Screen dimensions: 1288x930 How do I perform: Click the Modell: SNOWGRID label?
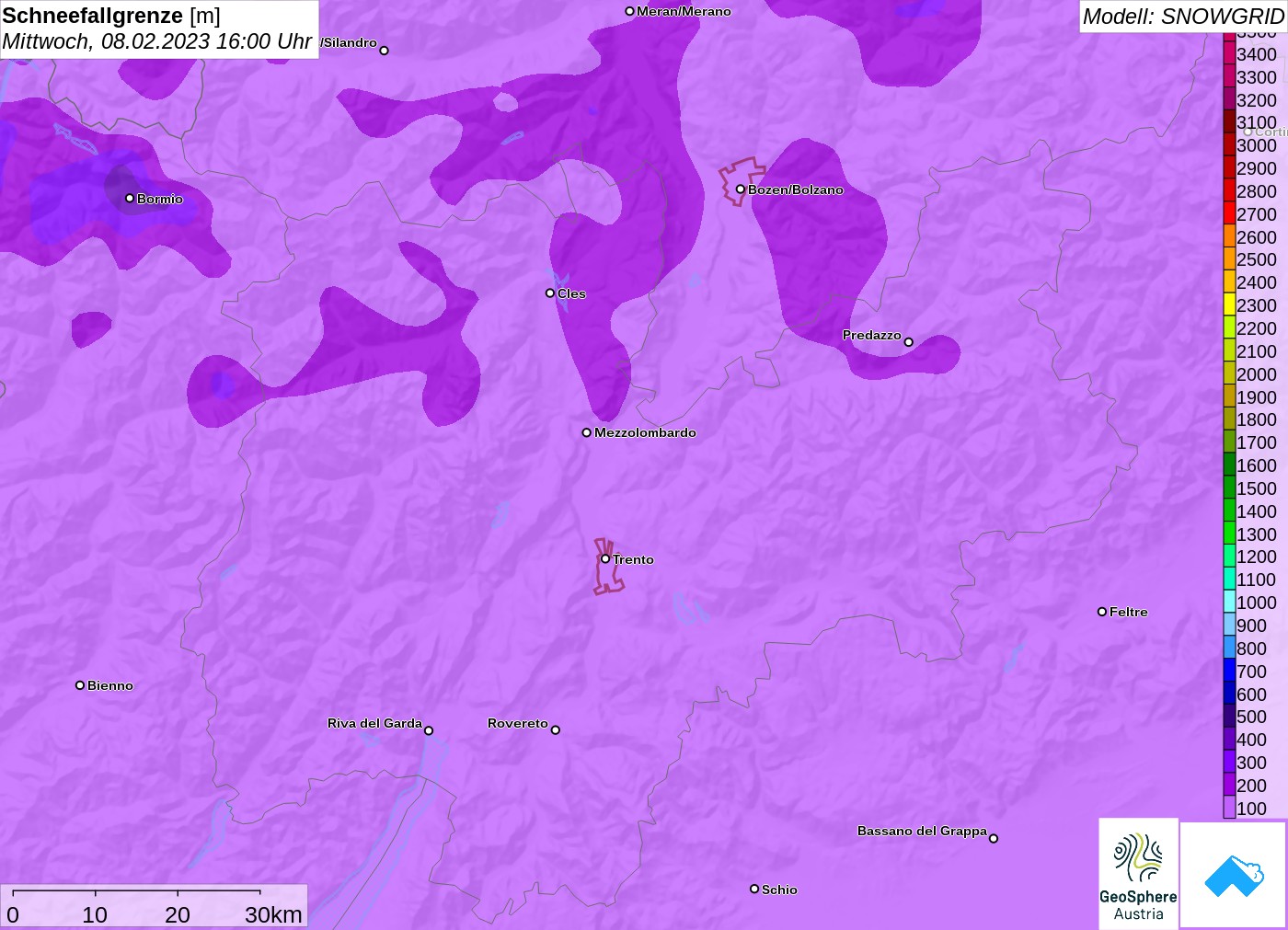pyautogui.click(x=1183, y=17)
